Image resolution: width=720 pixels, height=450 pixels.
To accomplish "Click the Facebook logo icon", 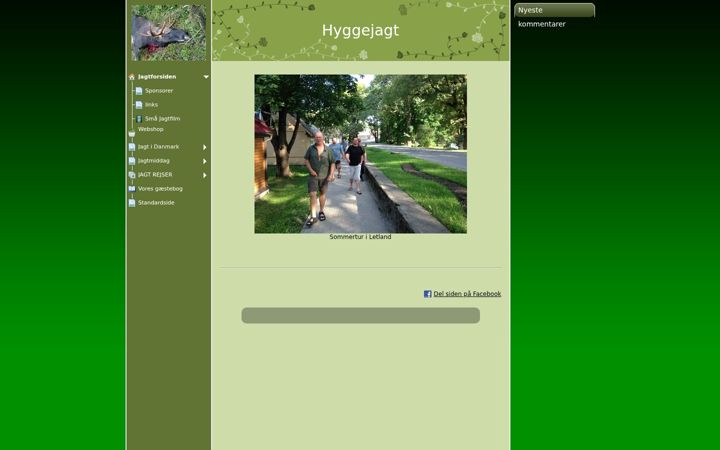I will tap(428, 294).
